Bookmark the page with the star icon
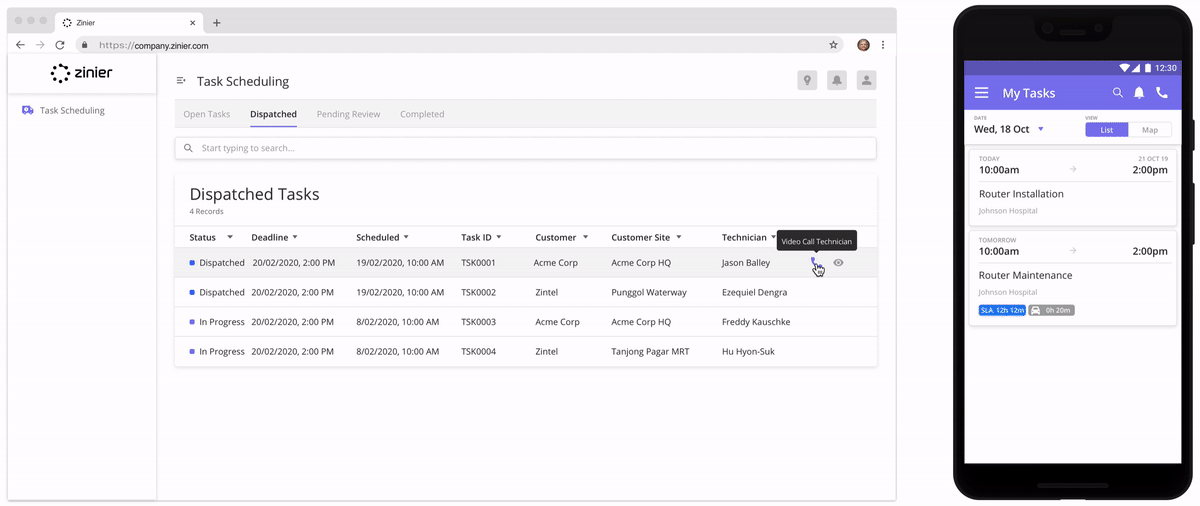Screen dimensions: 1200x506 point(833,45)
